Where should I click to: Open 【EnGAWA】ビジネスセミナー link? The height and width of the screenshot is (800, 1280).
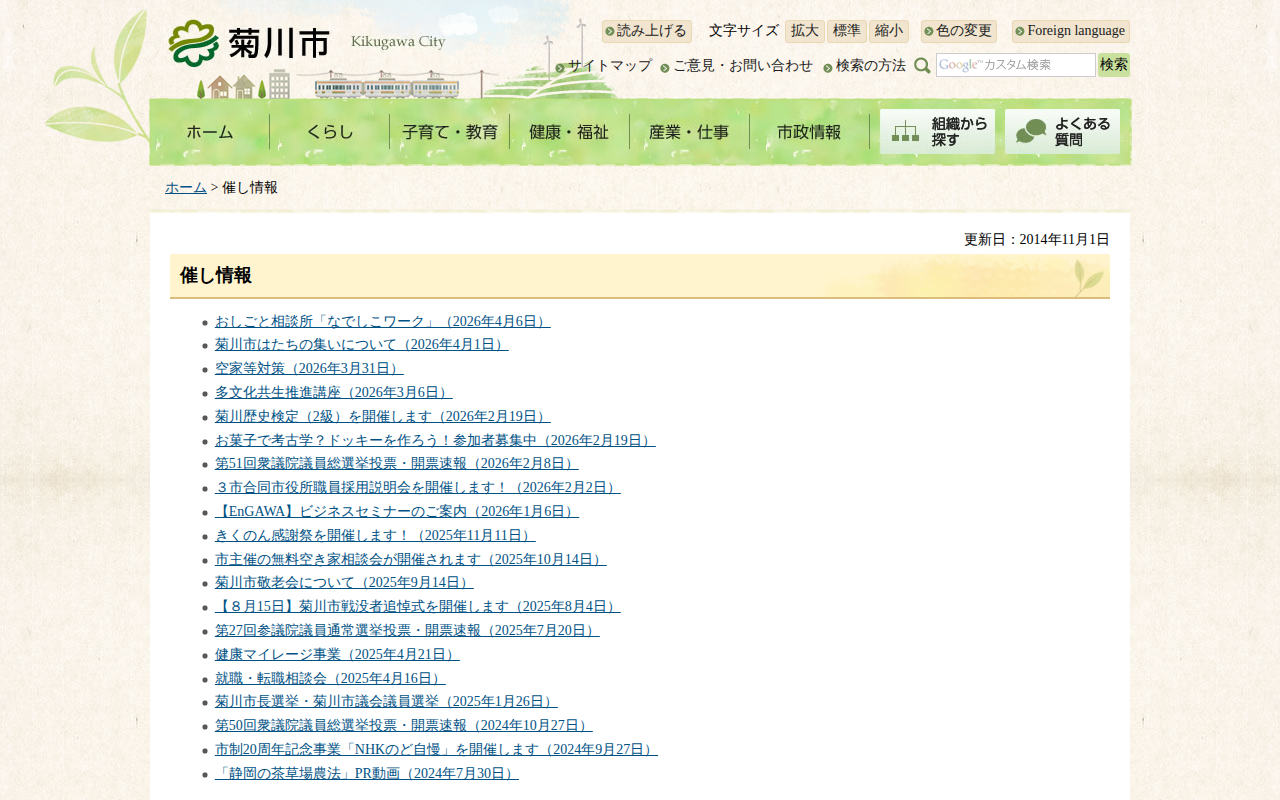[x=396, y=512]
